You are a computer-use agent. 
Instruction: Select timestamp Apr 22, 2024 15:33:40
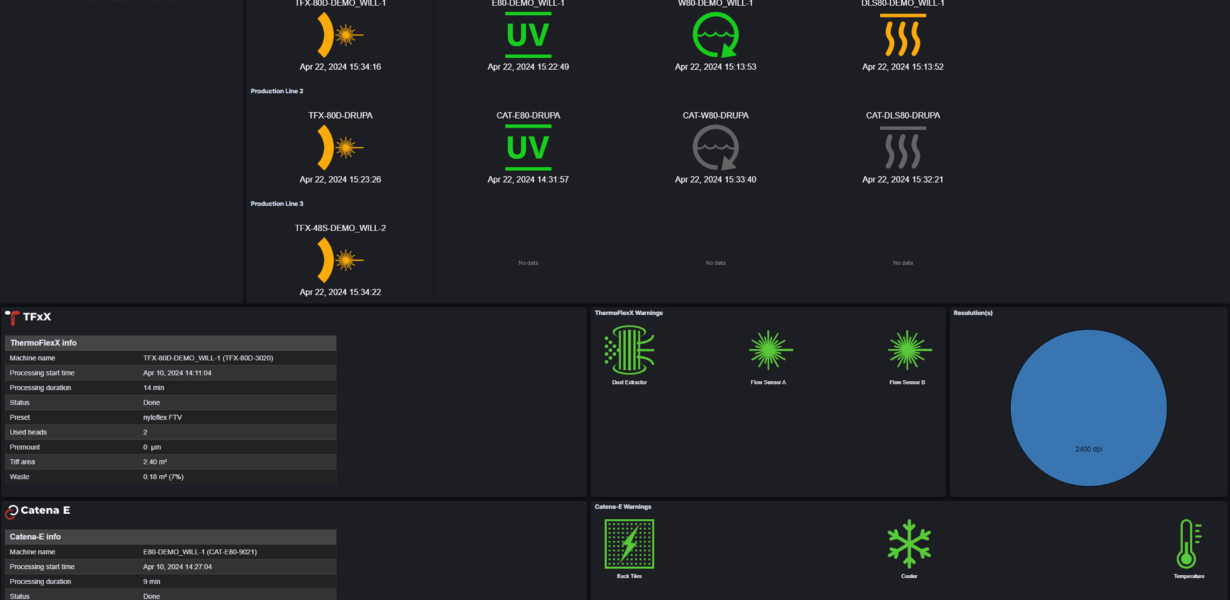pos(716,180)
